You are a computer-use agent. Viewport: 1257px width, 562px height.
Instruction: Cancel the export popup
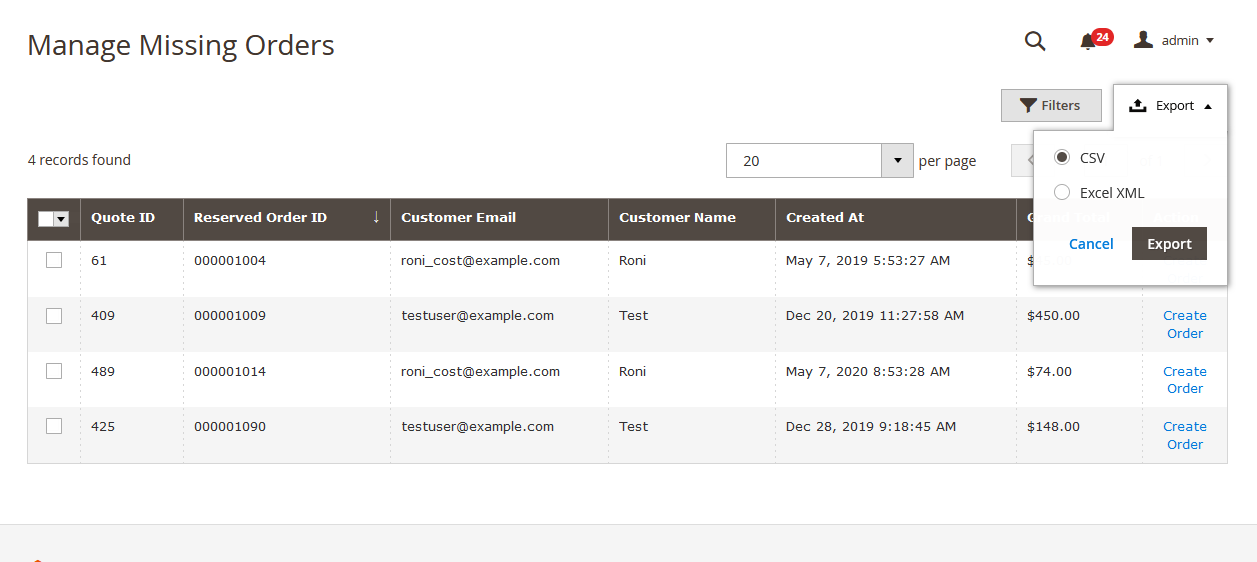tap(1090, 244)
